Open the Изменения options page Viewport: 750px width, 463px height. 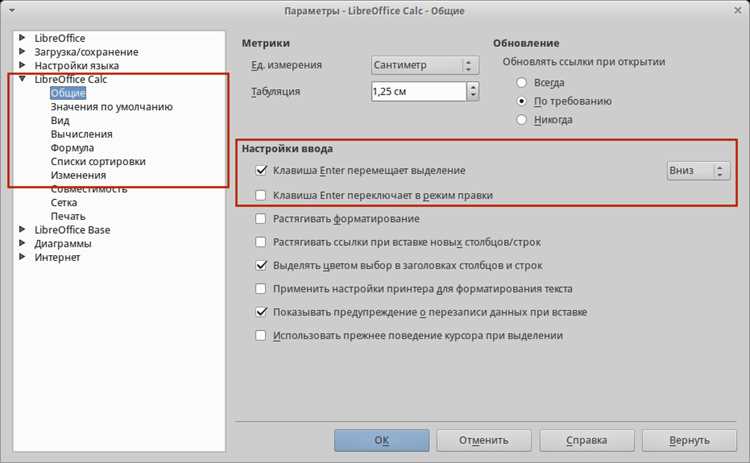(x=78, y=175)
